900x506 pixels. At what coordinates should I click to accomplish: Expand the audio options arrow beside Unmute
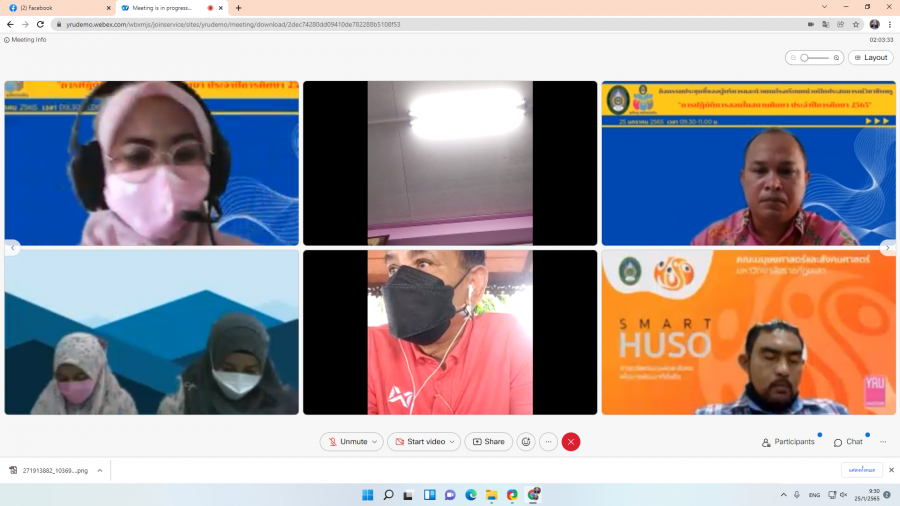tap(376, 442)
